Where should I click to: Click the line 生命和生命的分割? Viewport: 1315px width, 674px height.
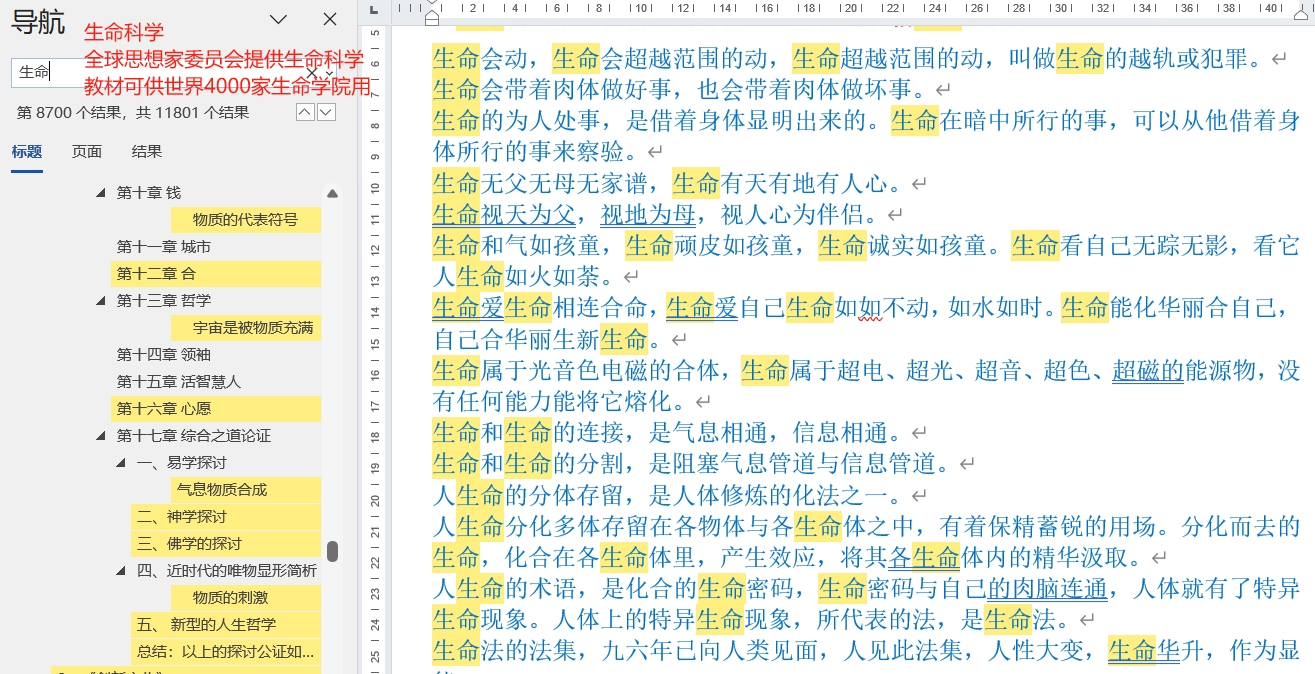coord(704,463)
